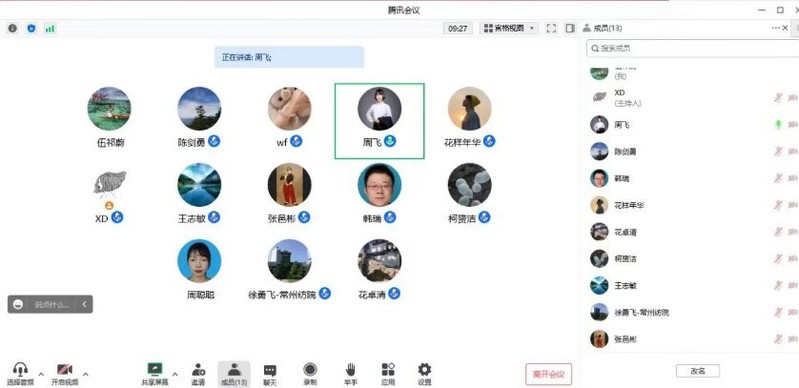Click the member search field
Viewport: 799px width, 388px height.
point(693,48)
